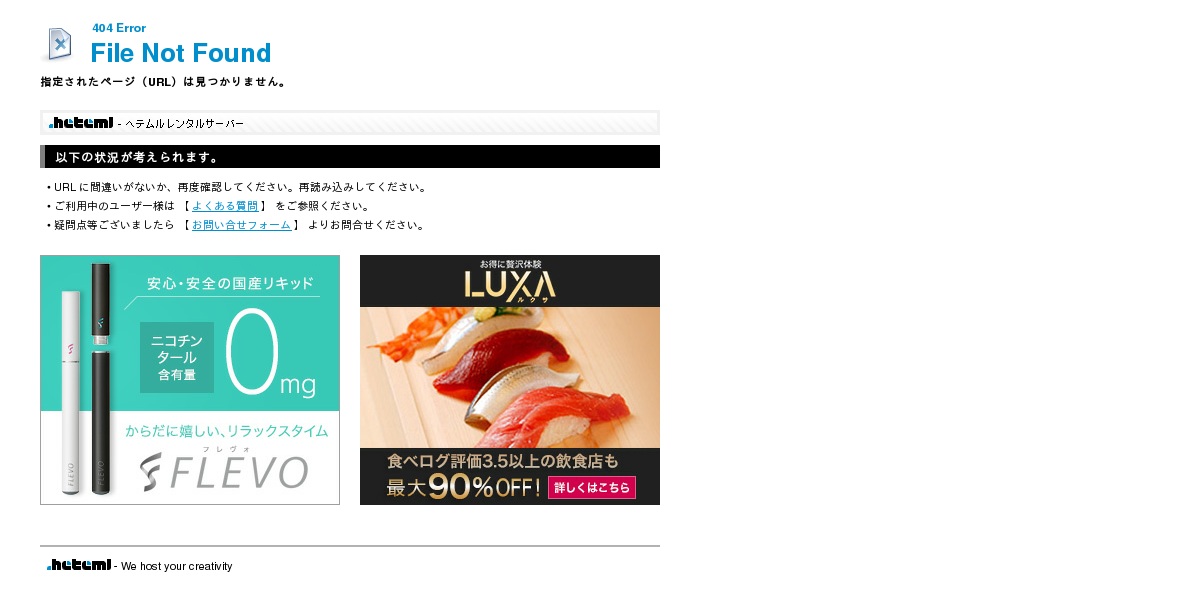Image resolution: width=1200 pixels, height=606 pixels.
Task: Open the お問い合せフォーム contact link
Action: click(241, 225)
